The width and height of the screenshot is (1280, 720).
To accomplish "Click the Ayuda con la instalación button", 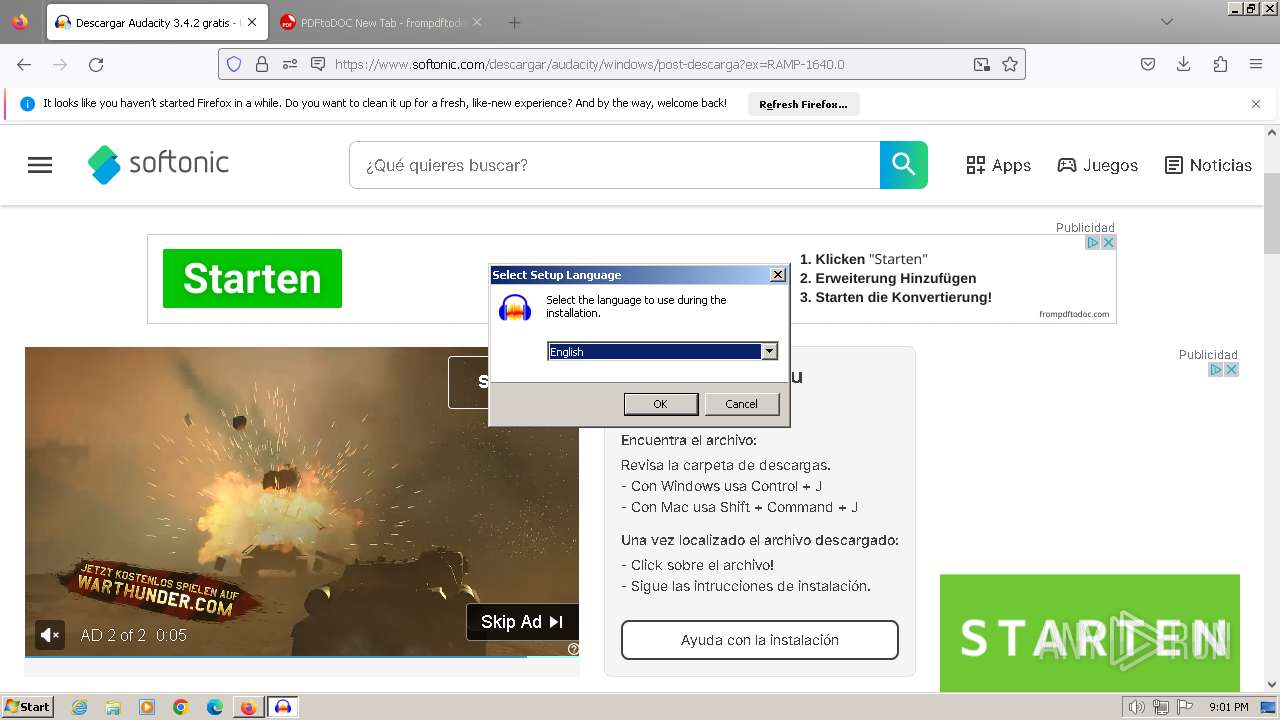I will tap(760, 640).
